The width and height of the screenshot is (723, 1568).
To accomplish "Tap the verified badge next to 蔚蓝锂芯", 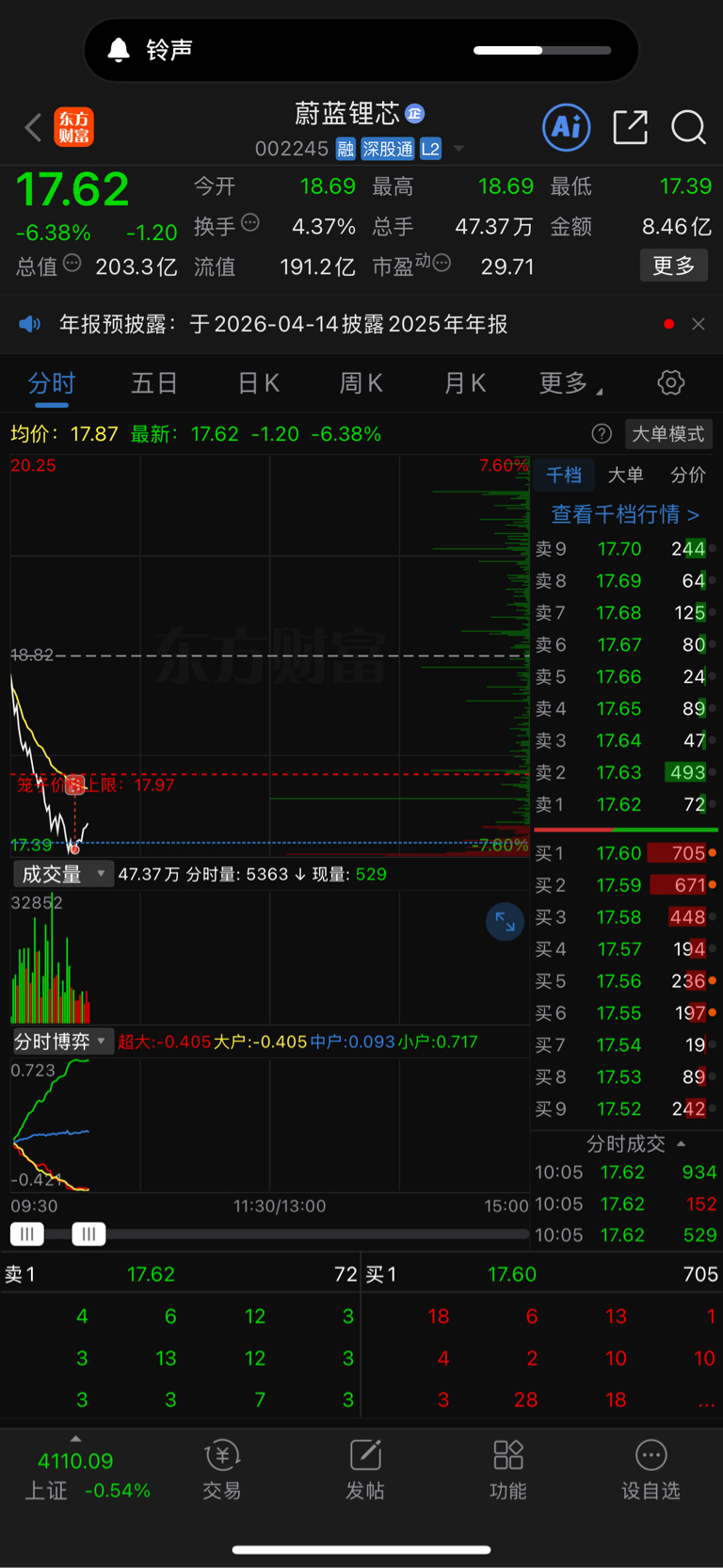I will [x=414, y=114].
